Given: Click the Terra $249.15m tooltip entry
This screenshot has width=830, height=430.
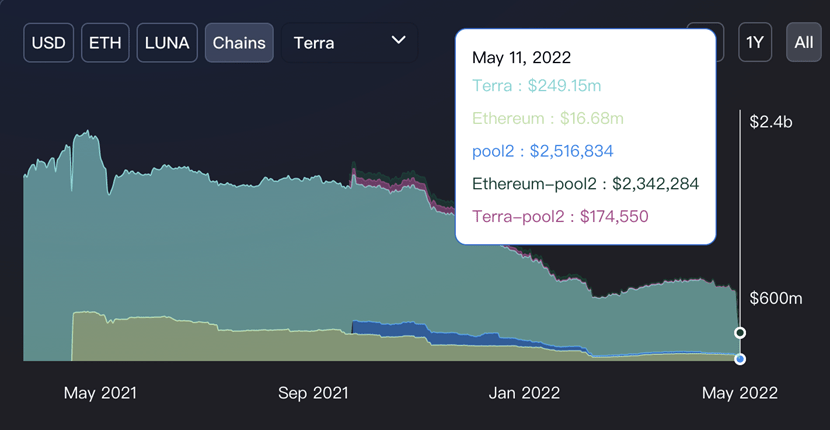Looking at the screenshot, I should (536, 86).
